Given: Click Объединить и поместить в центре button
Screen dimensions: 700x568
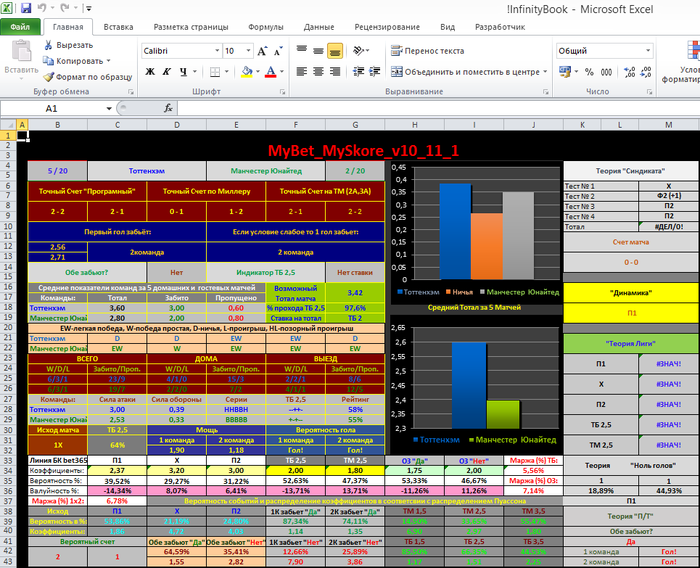Looking at the screenshot, I should point(465,71).
